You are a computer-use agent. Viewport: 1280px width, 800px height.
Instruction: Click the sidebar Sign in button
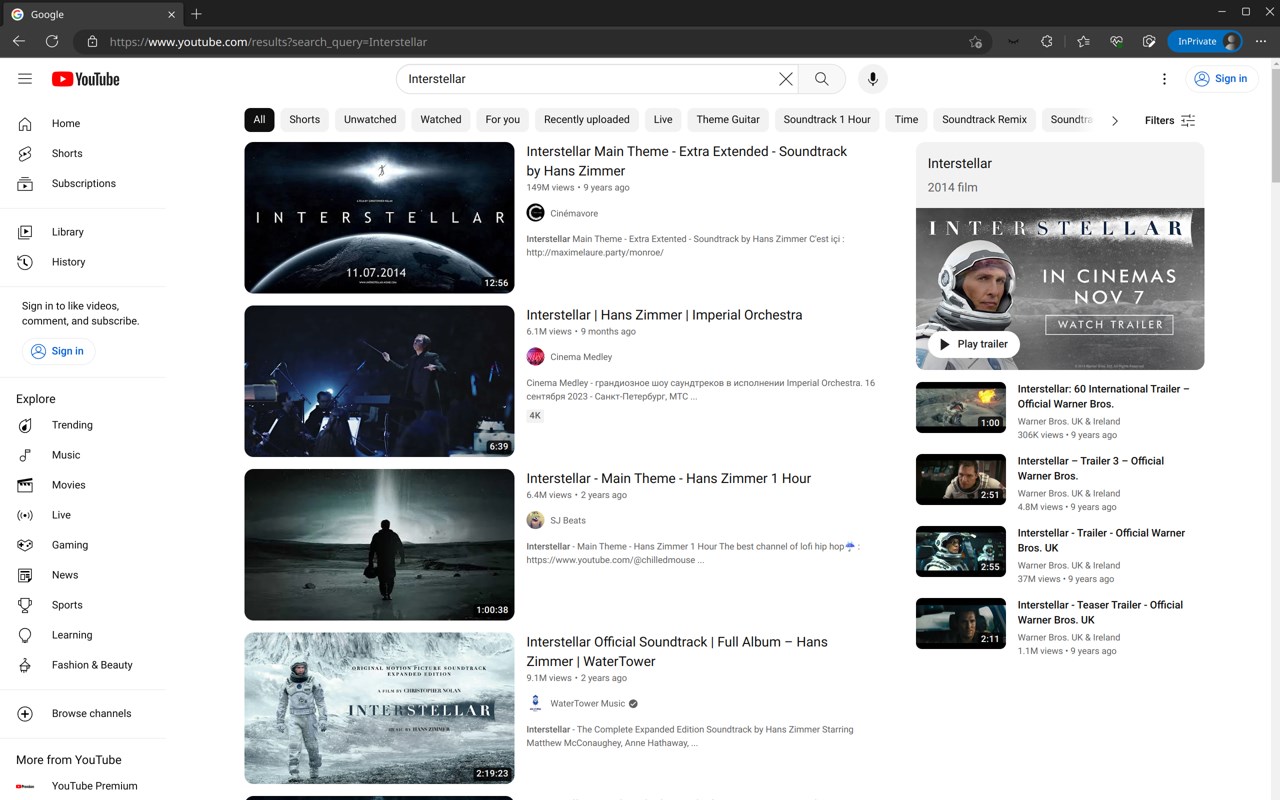tap(58, 351)
